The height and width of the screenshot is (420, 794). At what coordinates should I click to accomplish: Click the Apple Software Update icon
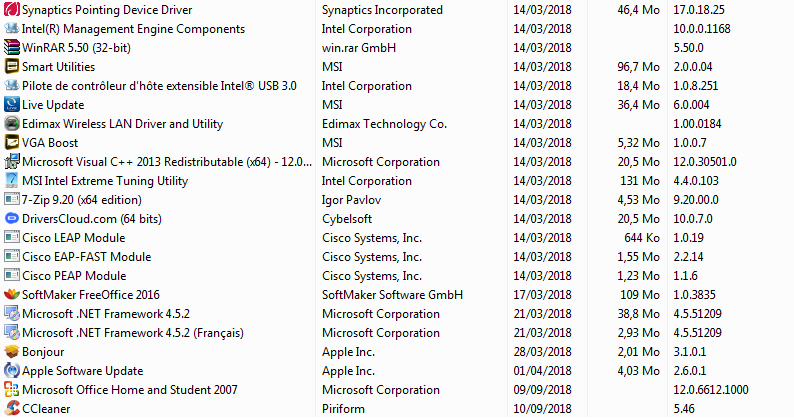12,371
